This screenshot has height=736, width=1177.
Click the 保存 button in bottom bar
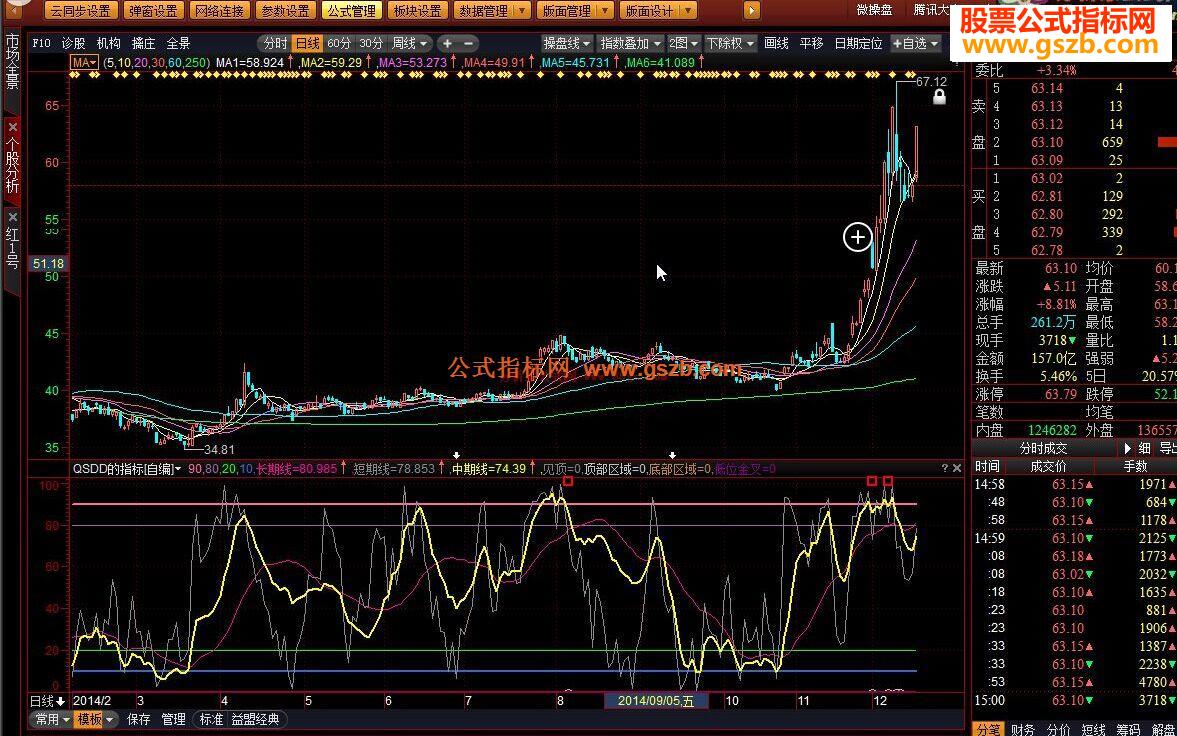tap(139, 719)
